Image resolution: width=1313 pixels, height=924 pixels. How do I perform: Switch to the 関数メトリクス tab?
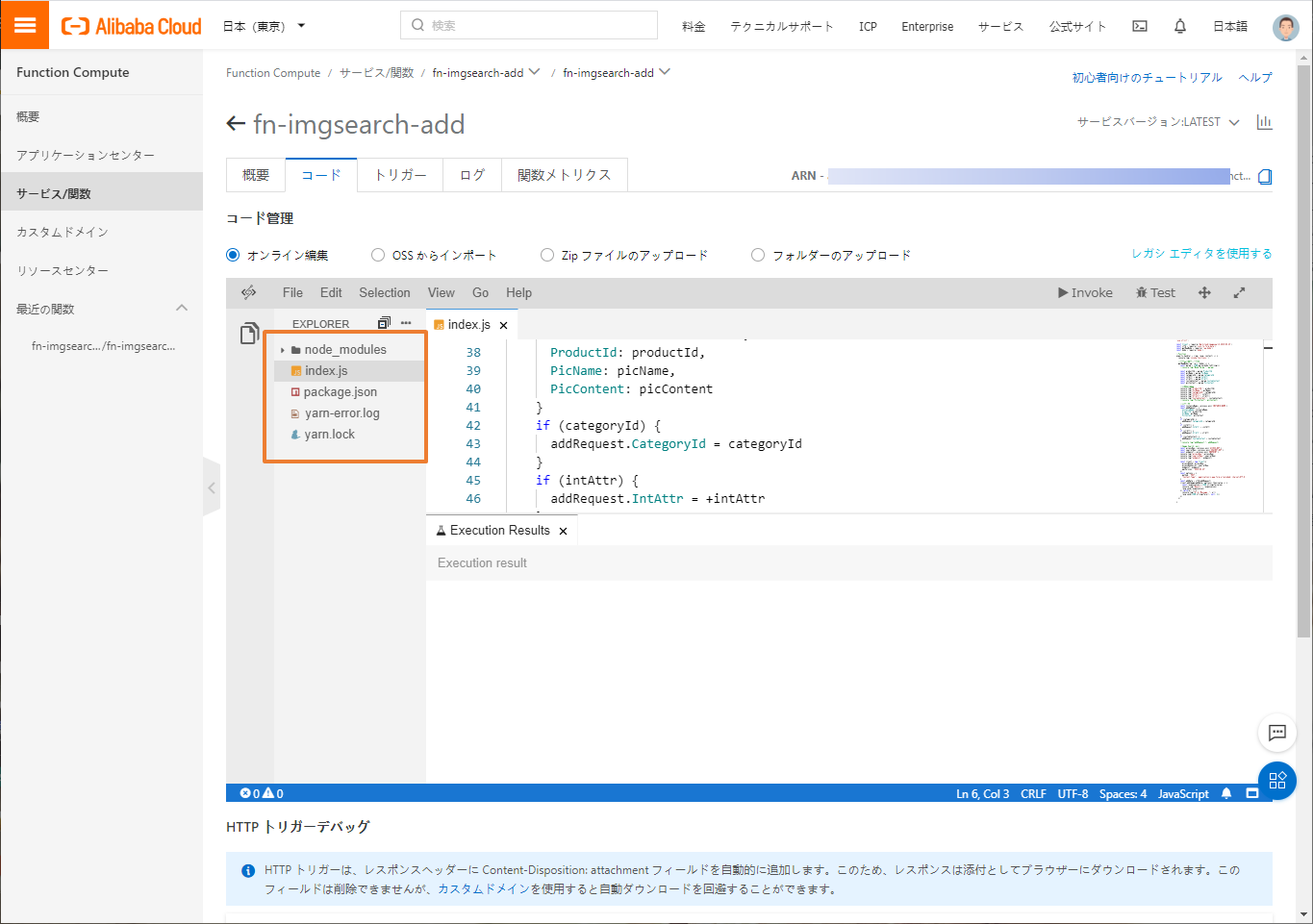[564, 175]
